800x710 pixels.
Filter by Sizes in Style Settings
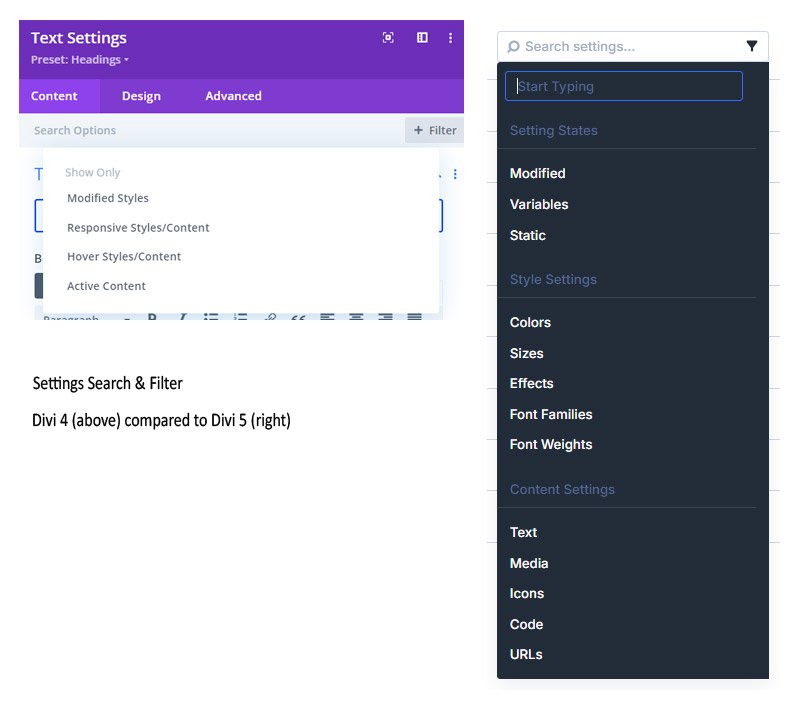[x=527, y=353]
